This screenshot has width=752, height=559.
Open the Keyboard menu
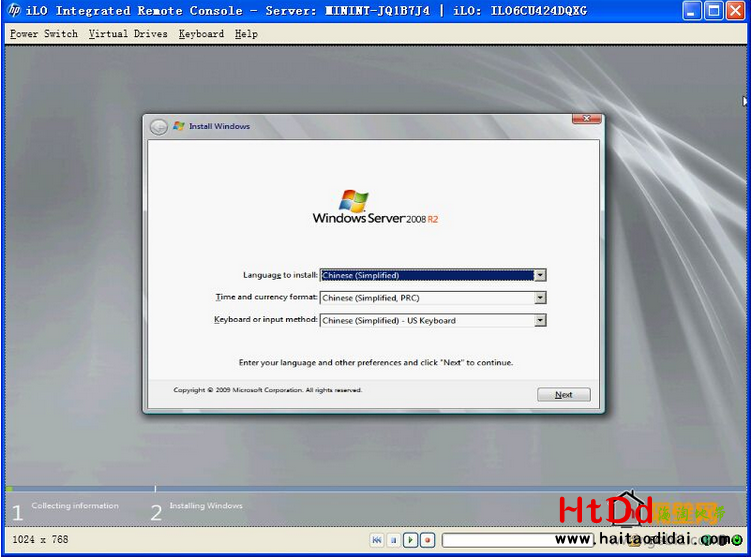(201, 34)
